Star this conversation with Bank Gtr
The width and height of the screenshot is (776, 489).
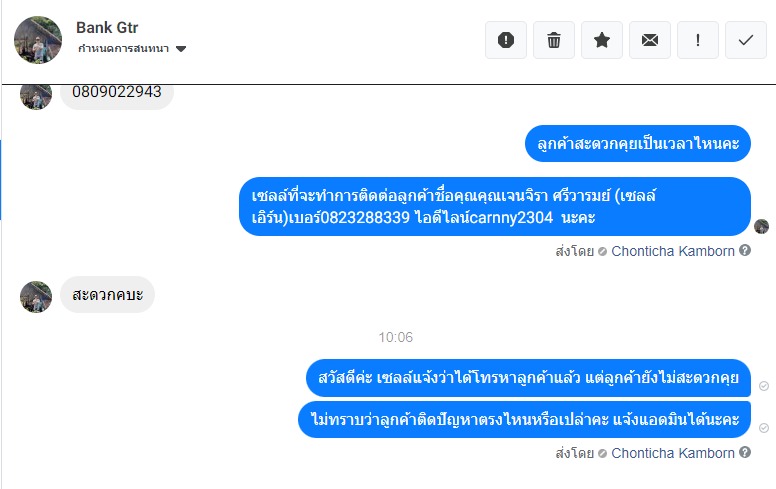[x=602, y=40]
